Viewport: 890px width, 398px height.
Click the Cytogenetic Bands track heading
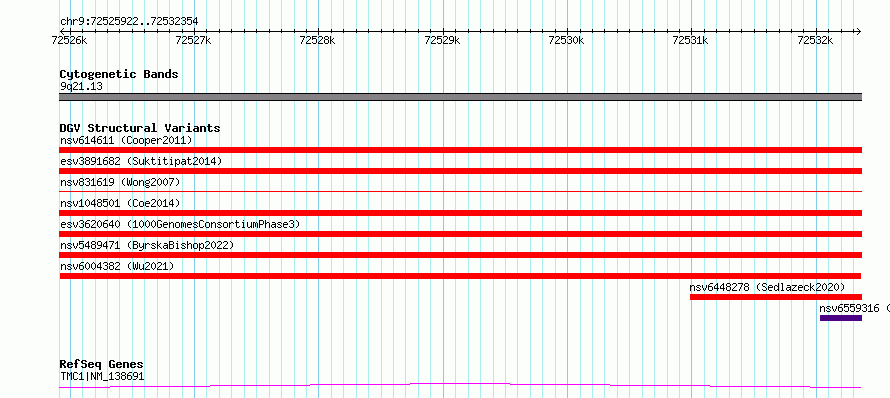[x=119, y=74]
